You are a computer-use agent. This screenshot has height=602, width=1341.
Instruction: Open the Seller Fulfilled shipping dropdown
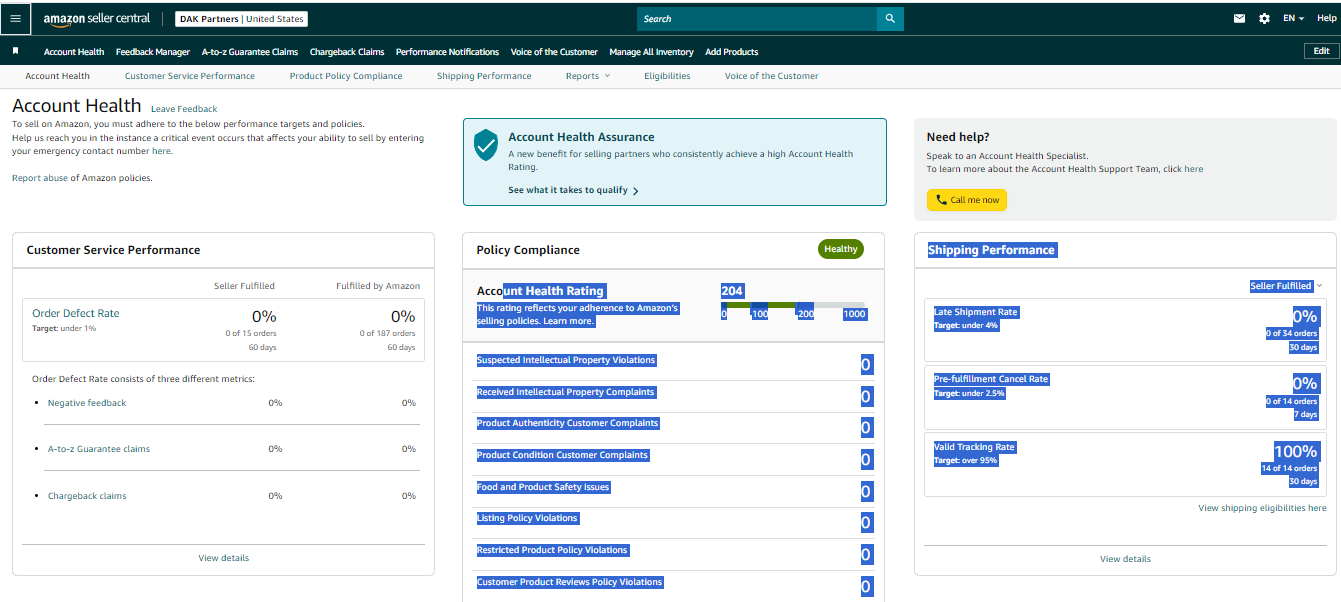click(1286, 286)
